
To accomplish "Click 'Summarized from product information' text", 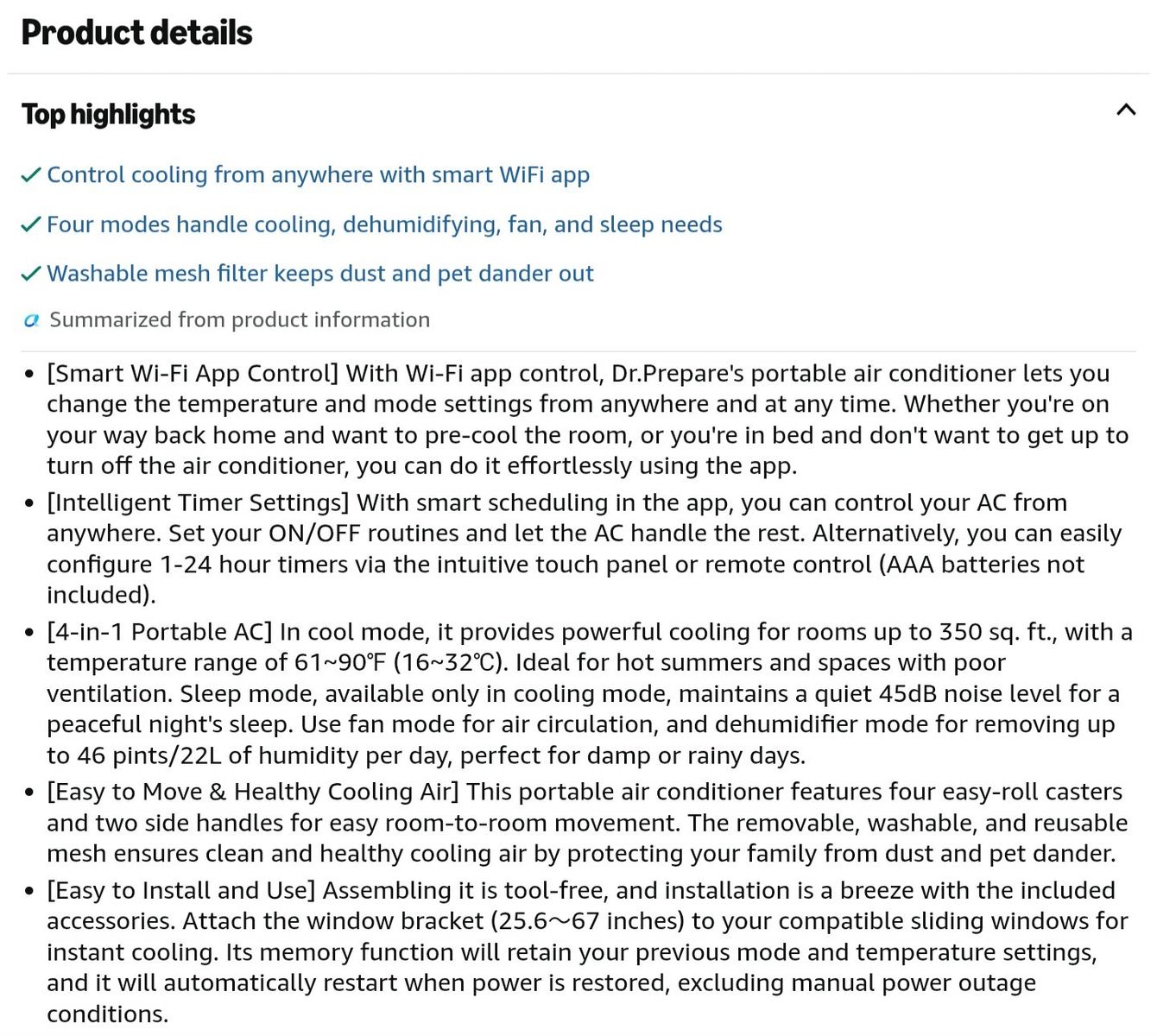I will [x=239, y=320].
